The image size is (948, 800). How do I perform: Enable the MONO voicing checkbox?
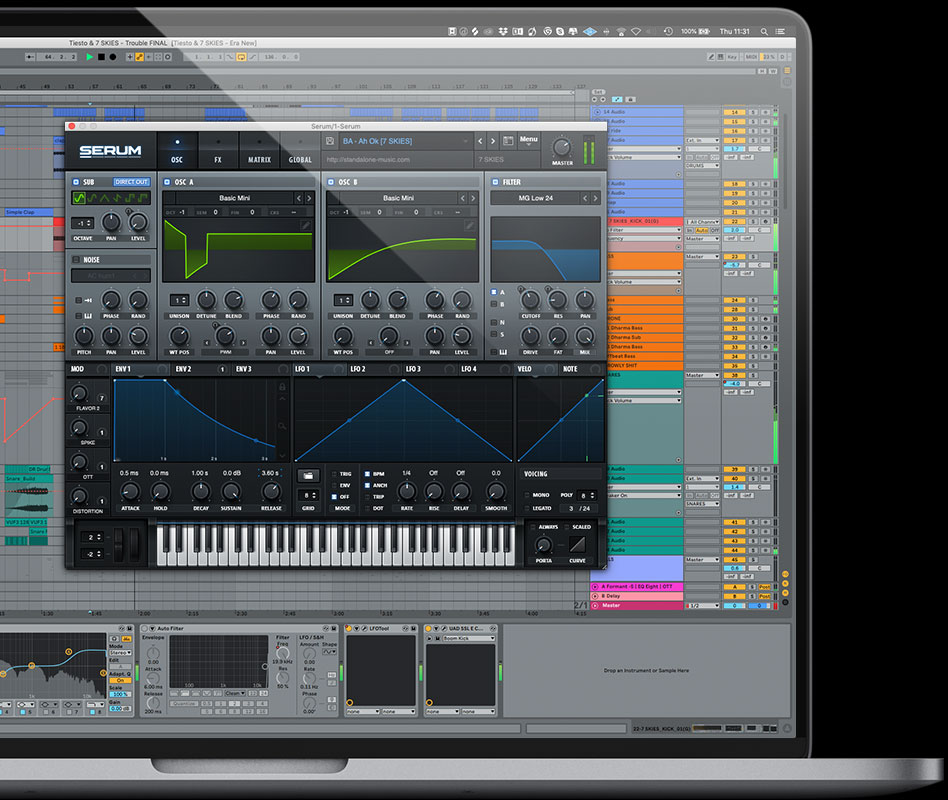[527, 495]
